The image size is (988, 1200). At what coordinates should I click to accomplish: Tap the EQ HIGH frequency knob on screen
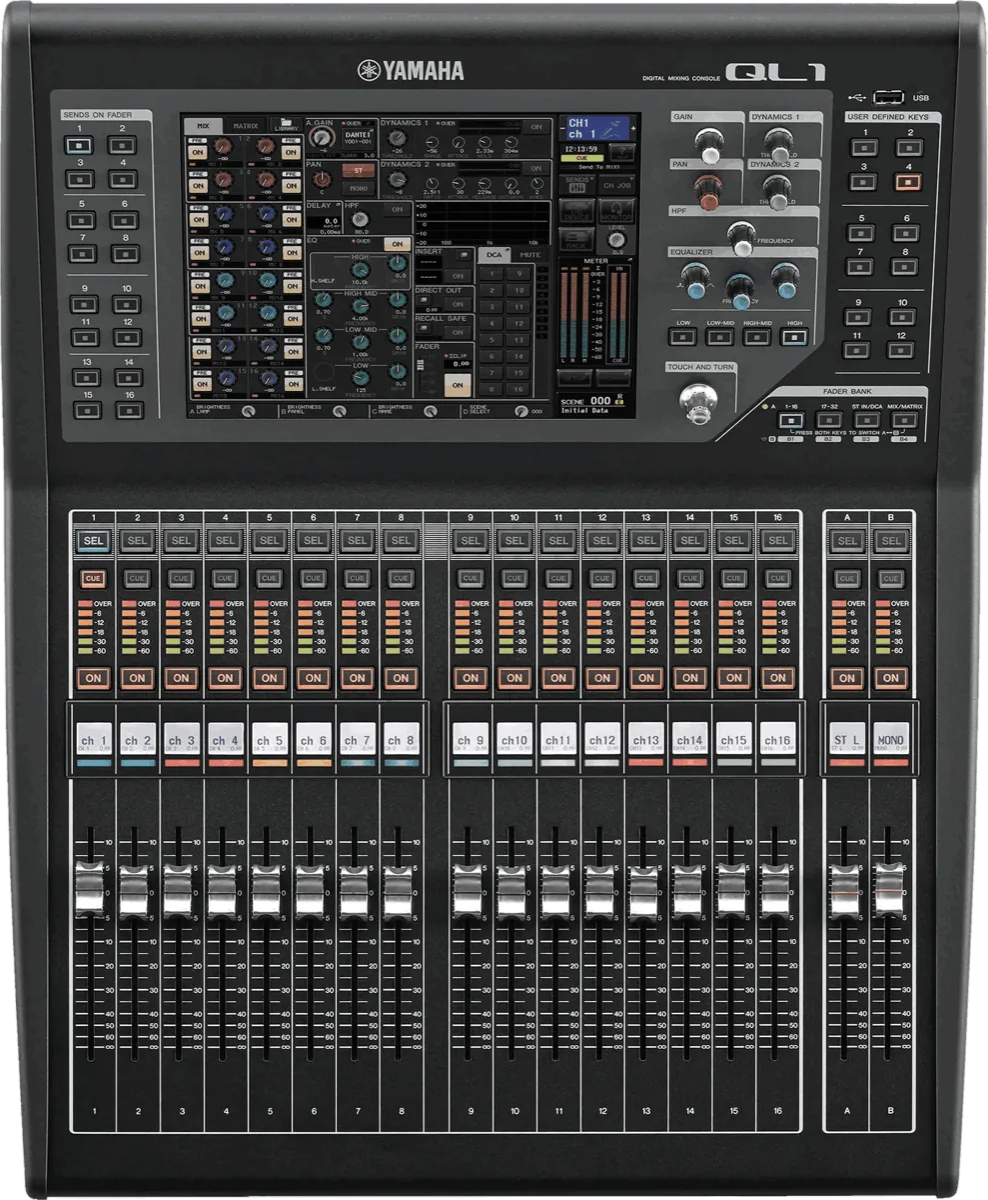point(360,270)
